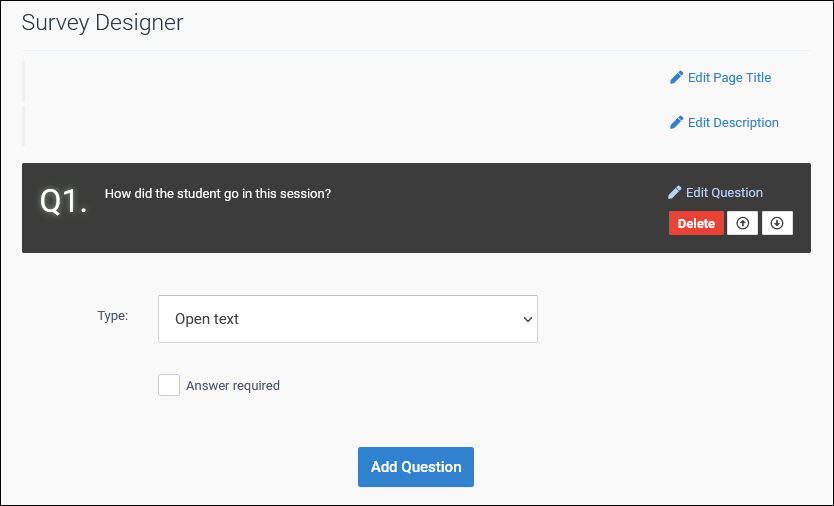The image size is (834, 506).
Task: Move question Q1 up with the arrow
Action: [742, 223]
